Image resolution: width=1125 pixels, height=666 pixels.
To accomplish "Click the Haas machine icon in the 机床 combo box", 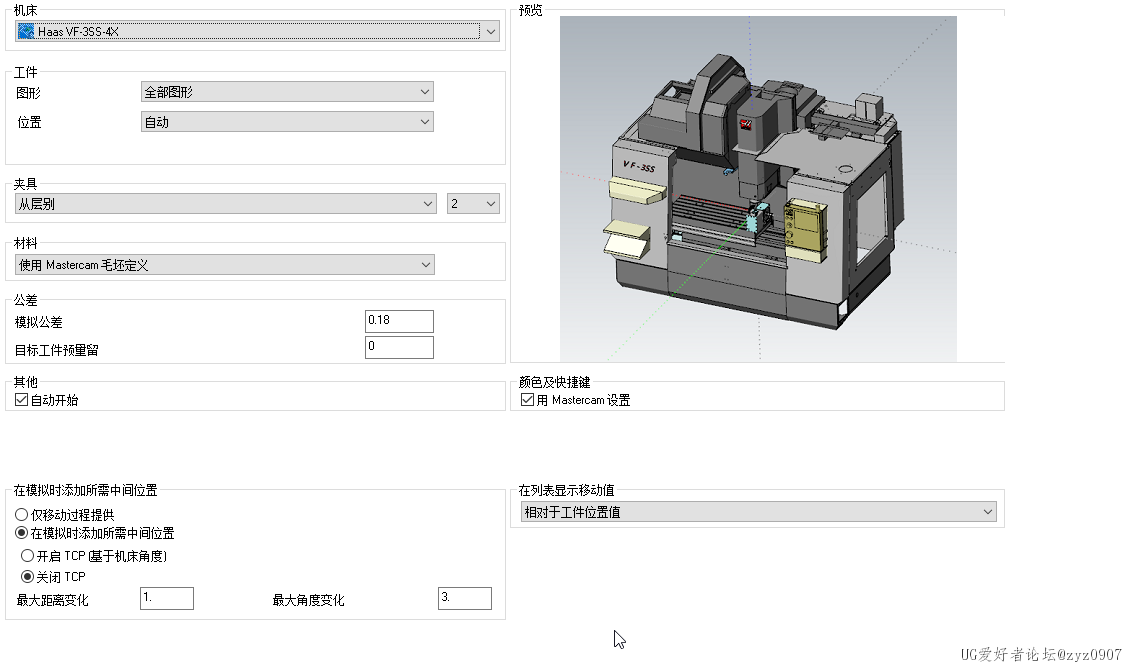I will [x=26, y=31].
